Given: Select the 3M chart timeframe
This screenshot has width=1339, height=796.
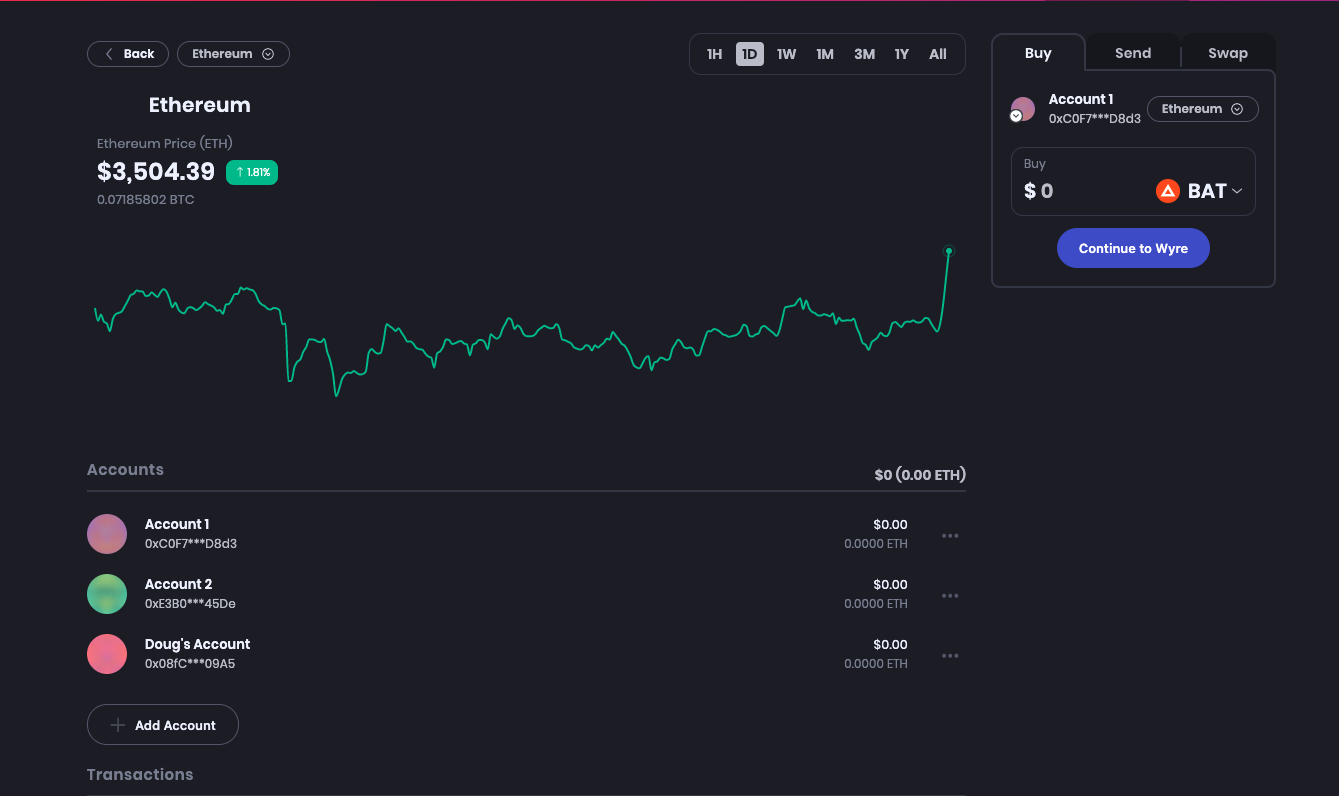Looking at the screenshot, I should coord(865,54).
